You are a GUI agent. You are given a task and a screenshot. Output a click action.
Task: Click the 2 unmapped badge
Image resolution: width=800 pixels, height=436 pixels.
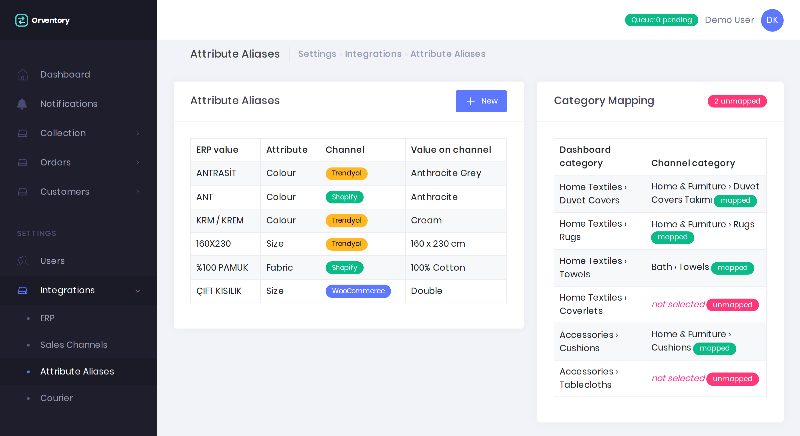pyautogui.click(x=737, y=101)
